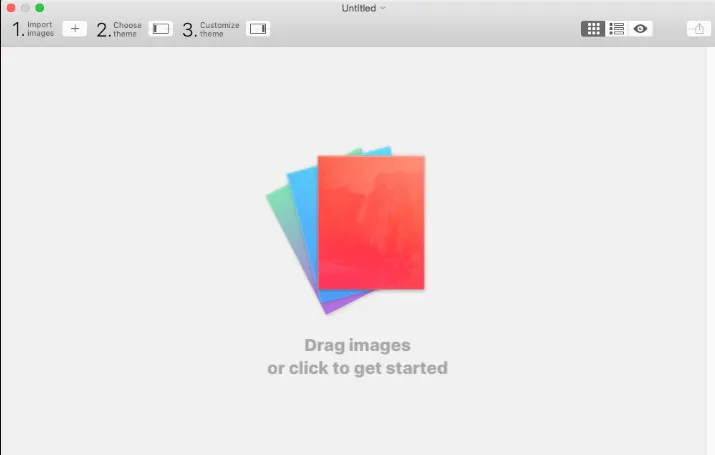Click the Untitled document title
This screenshot has height=455, width=715.
point(359,8)
